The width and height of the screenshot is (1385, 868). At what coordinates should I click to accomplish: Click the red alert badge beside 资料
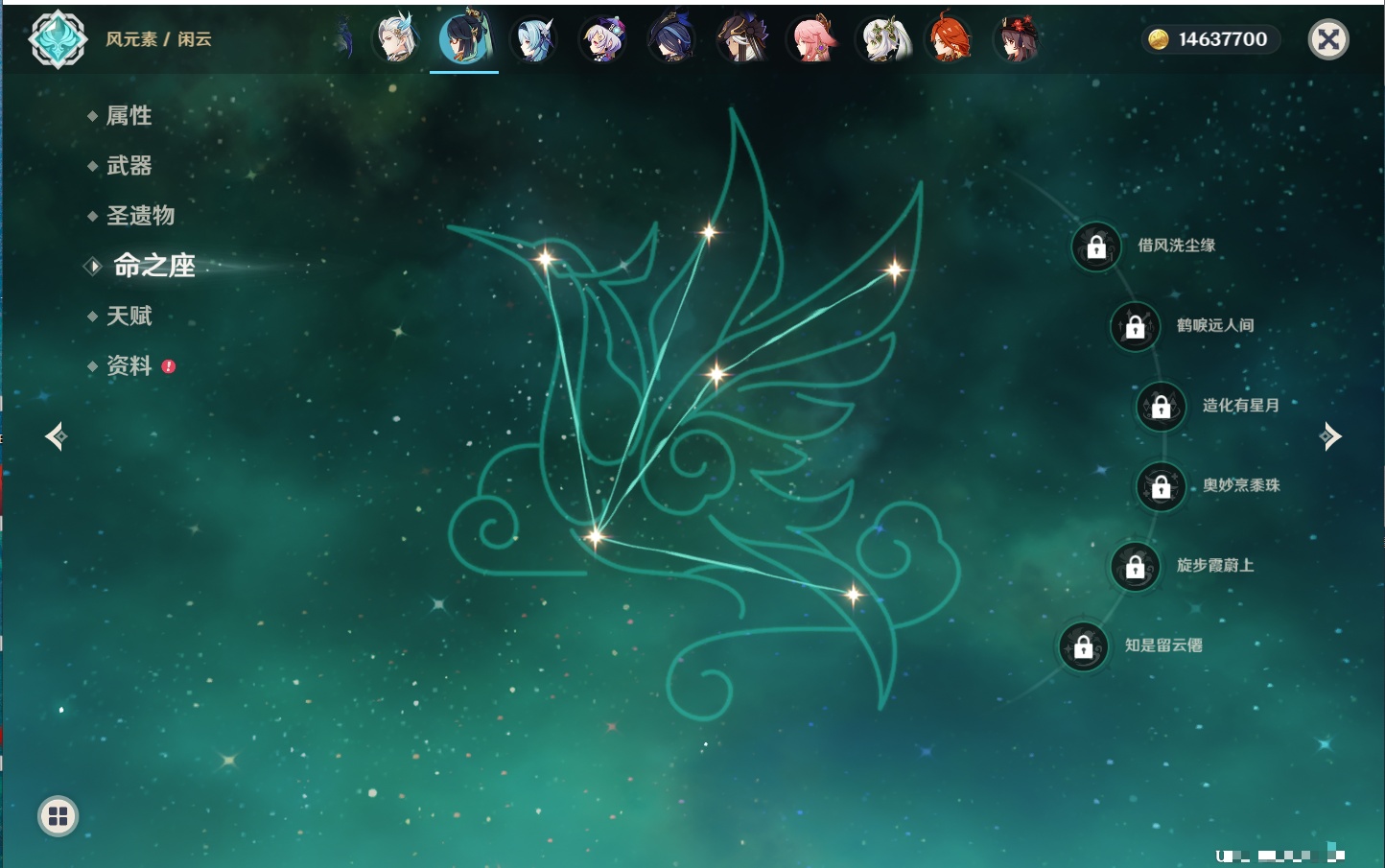(x=169, y=366)
